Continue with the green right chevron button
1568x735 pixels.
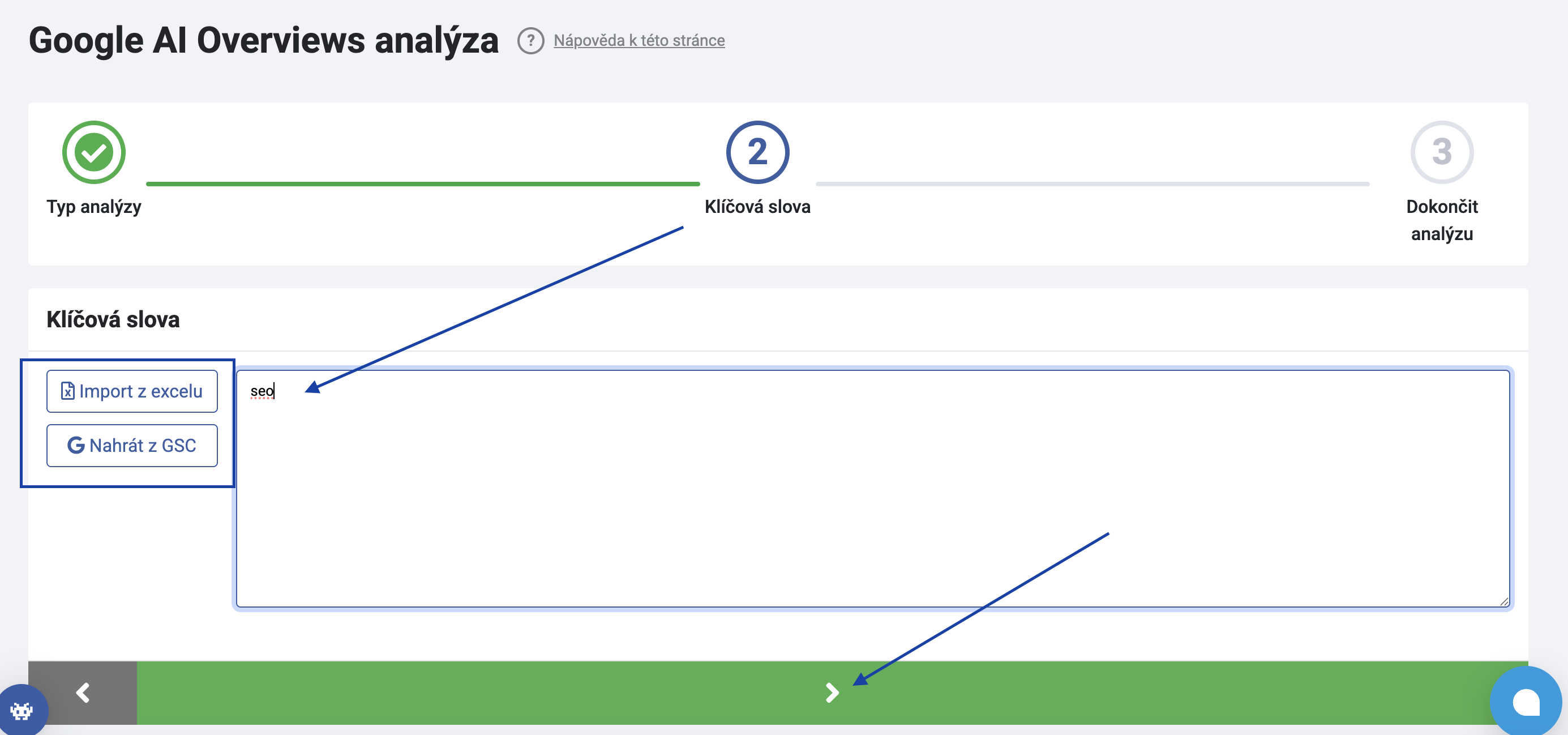click(x=832, y=693)
